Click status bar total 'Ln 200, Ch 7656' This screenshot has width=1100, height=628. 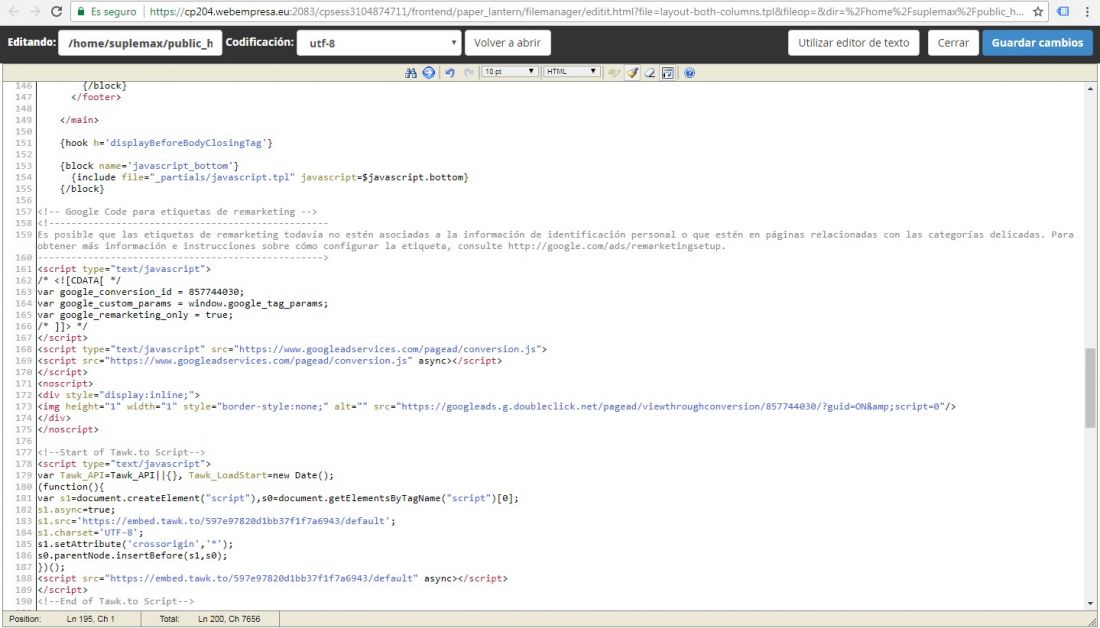tap(229, 619)
